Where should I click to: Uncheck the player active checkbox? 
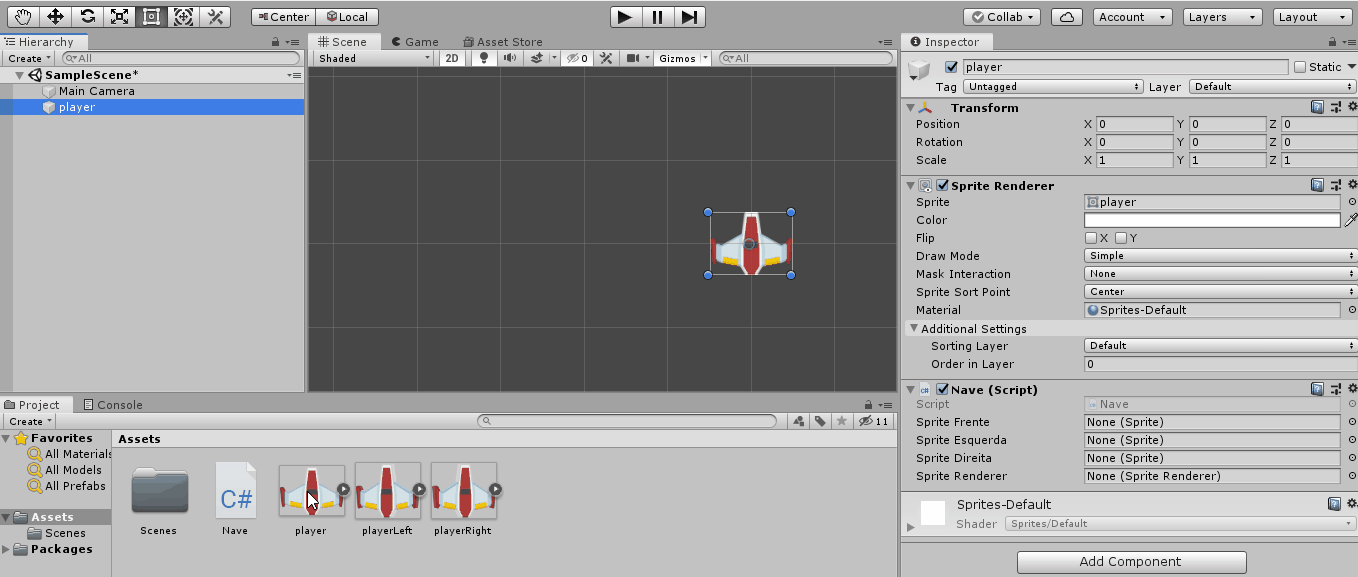(951, 67)
